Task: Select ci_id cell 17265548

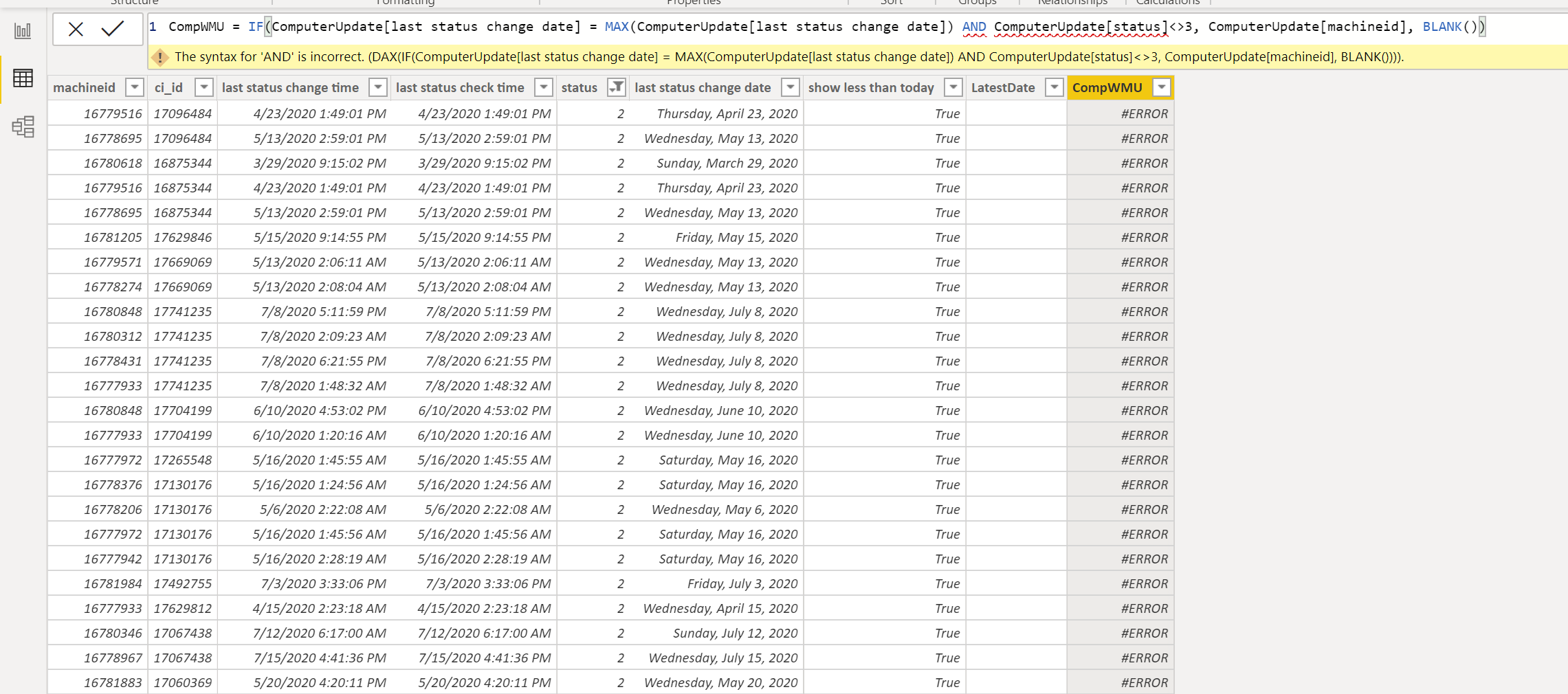Action: [183, 460]
